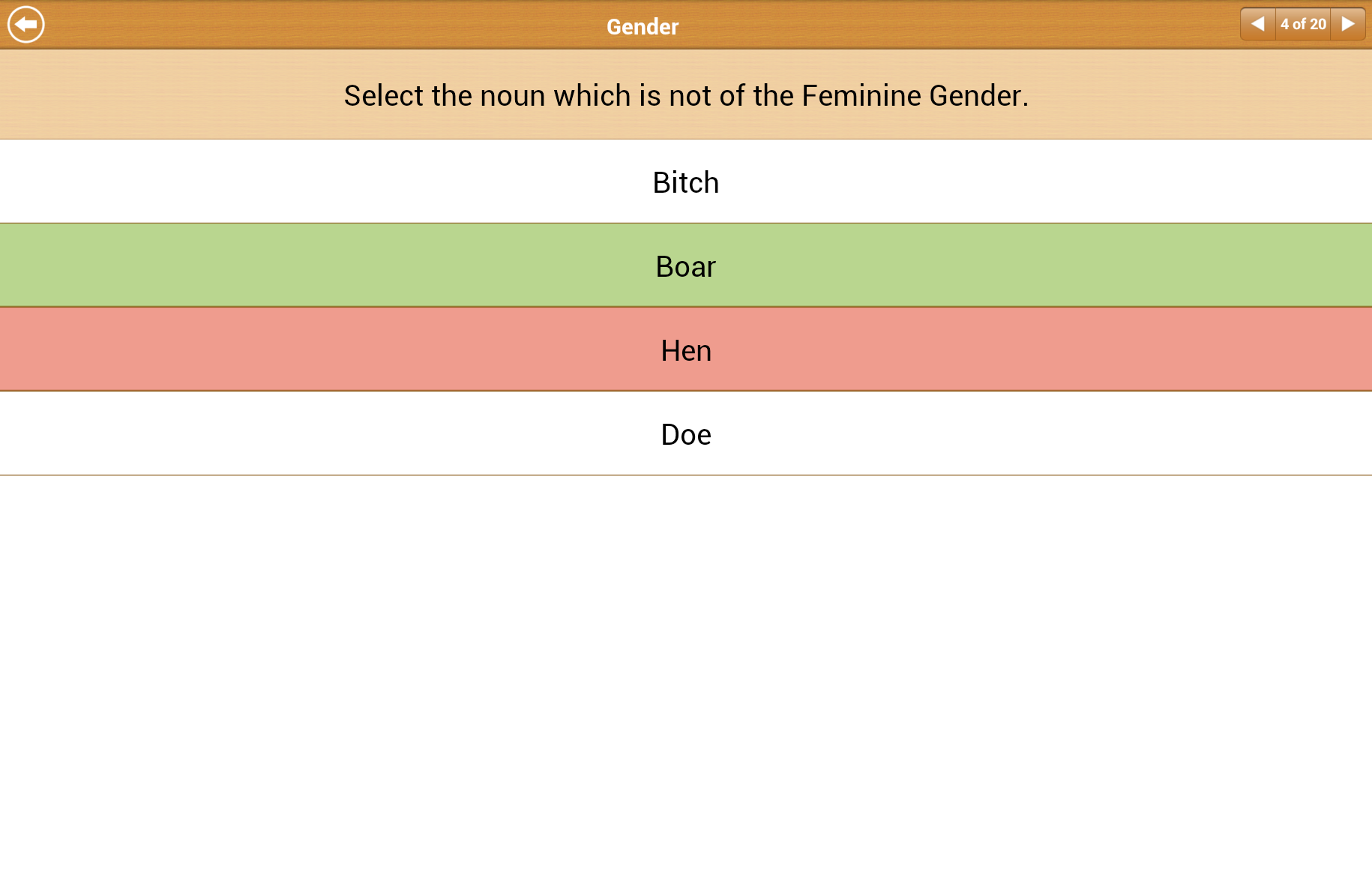This screenshot has width=1372, height=870.
Task: Click the question prompt about Feminine Gender
Action: pyautogui.click(x=686, y=95)
